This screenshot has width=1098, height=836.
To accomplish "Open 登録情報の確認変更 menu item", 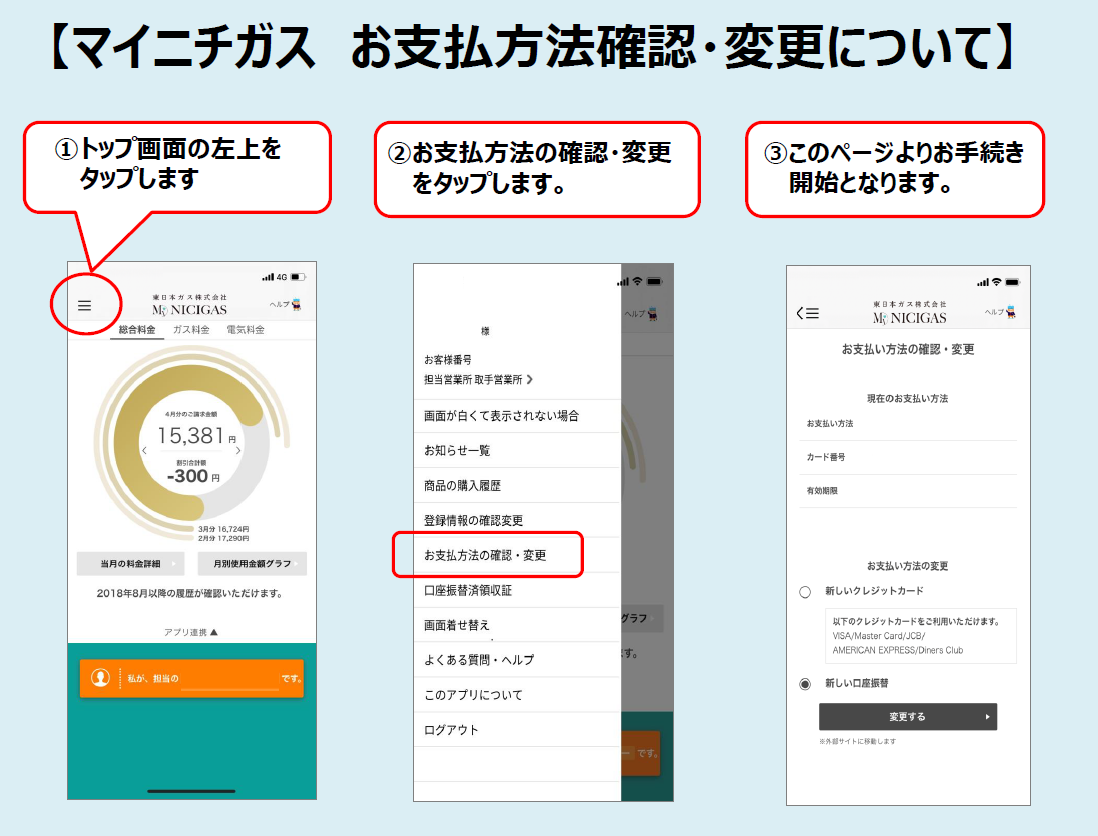I will point(517,520).
